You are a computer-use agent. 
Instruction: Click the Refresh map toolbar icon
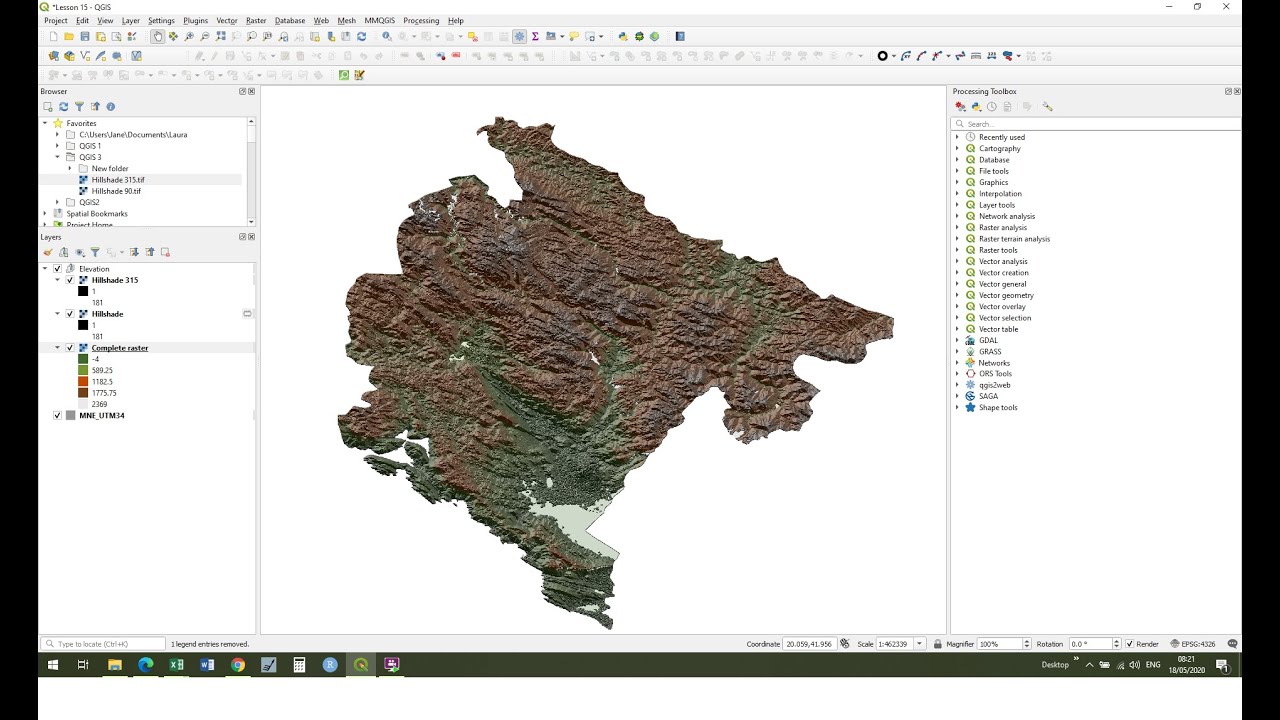361,36
